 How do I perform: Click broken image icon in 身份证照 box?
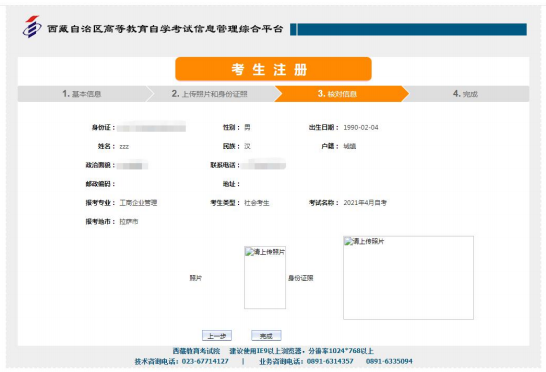click(348, 241)
